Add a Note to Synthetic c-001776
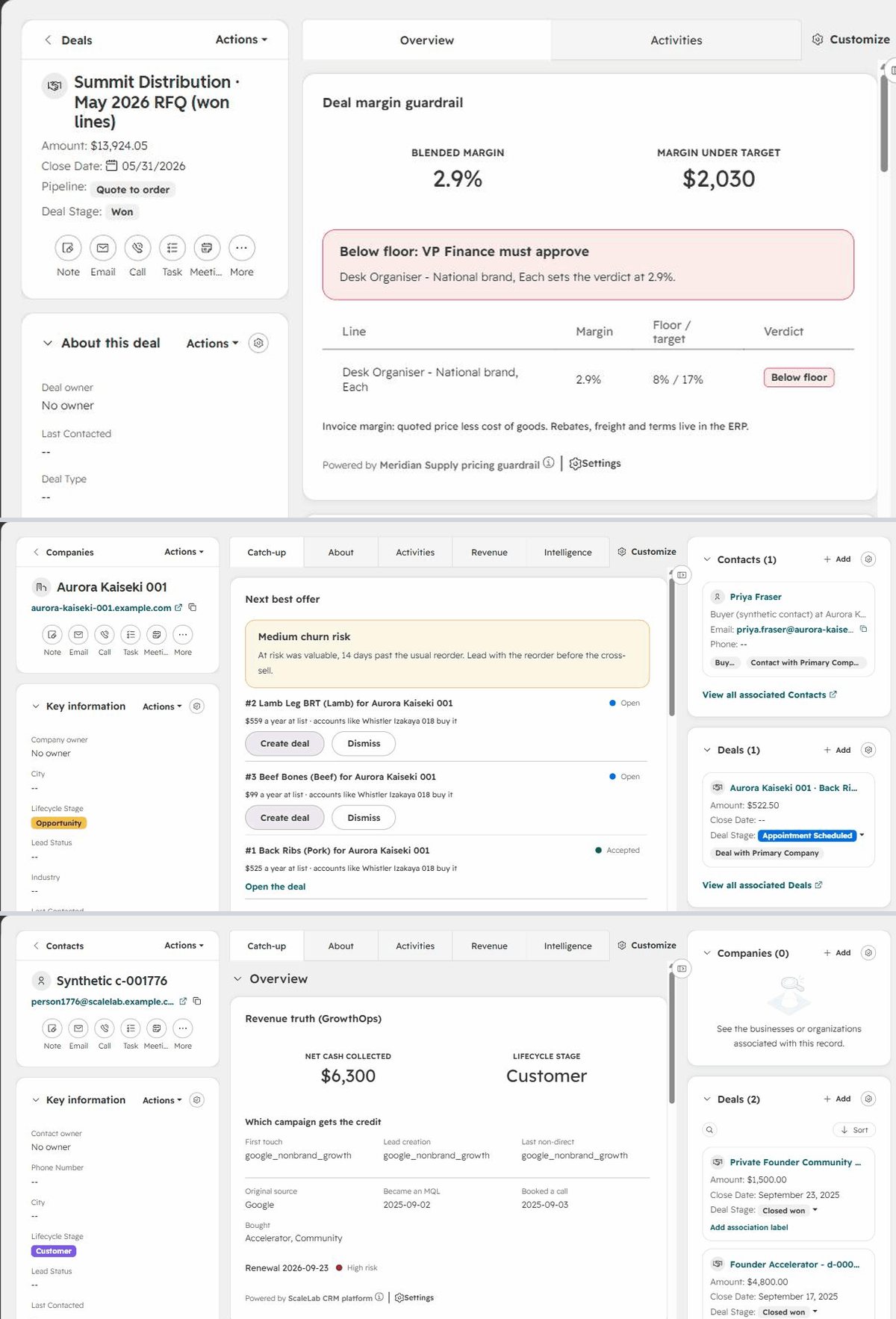The height and width of the screenshot is (1319, 896). pyautogui.click(x=52, y=1028)
